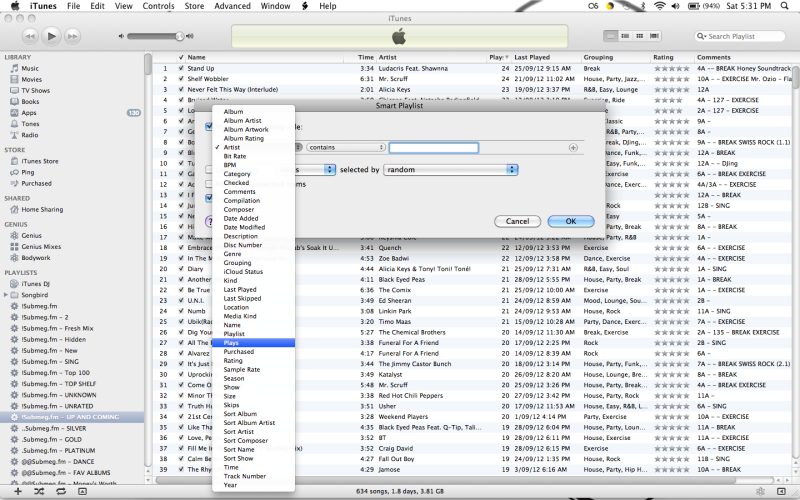Viewport: 800px width, 500px height.
Task: Click the Search Playlist field
Action: (x=740, y=36)
